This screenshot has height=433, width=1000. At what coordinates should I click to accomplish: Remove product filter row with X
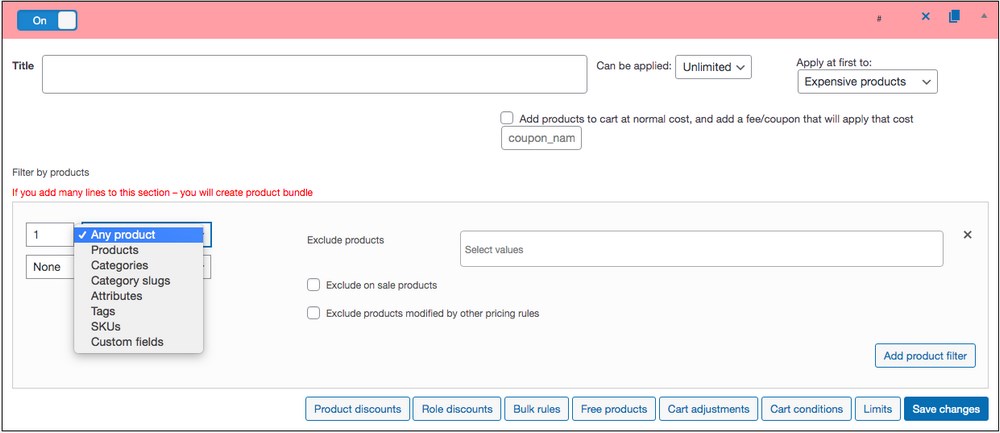[967, 235]
